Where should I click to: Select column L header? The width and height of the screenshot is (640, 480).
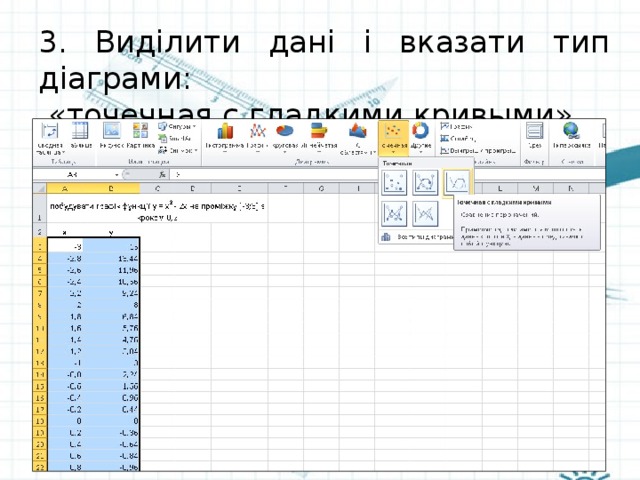(500, 188)
